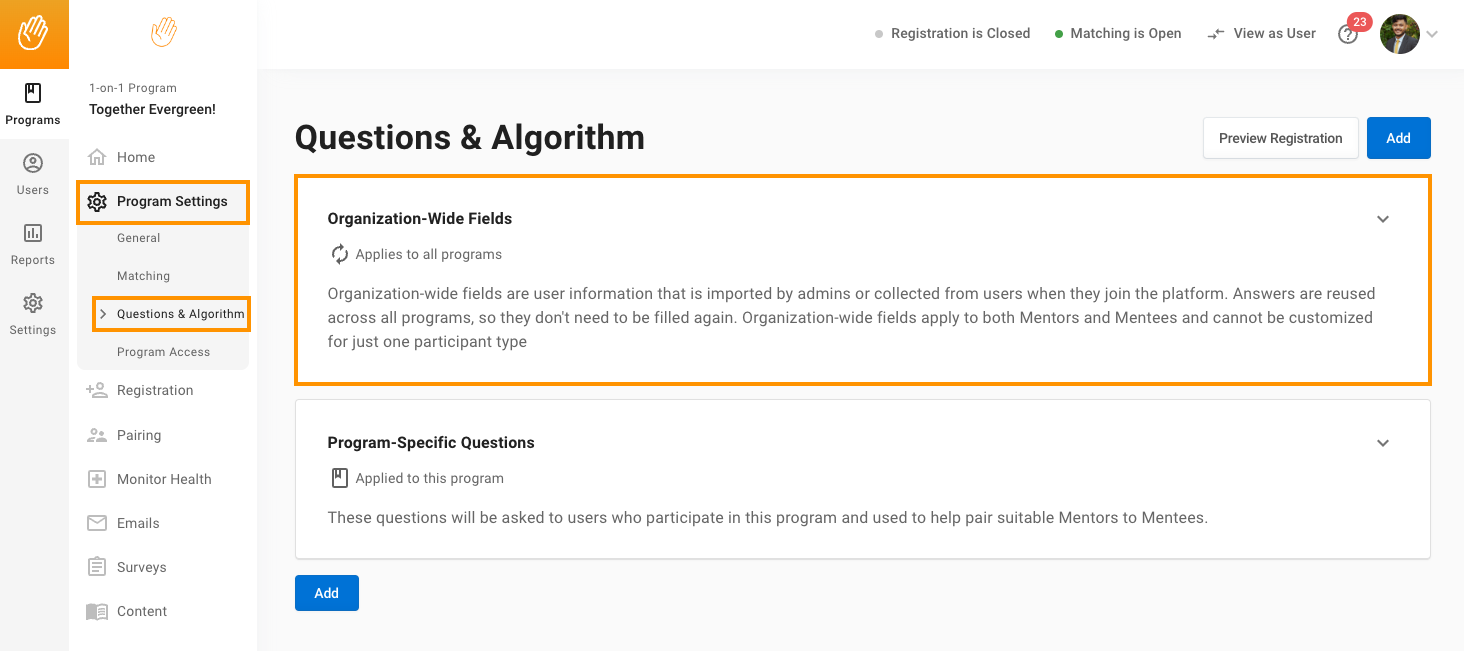Viewport: 1464px width, 651px height.
Task: Click the Add button below Program-Specific Questions
Action: pos(326,593)
